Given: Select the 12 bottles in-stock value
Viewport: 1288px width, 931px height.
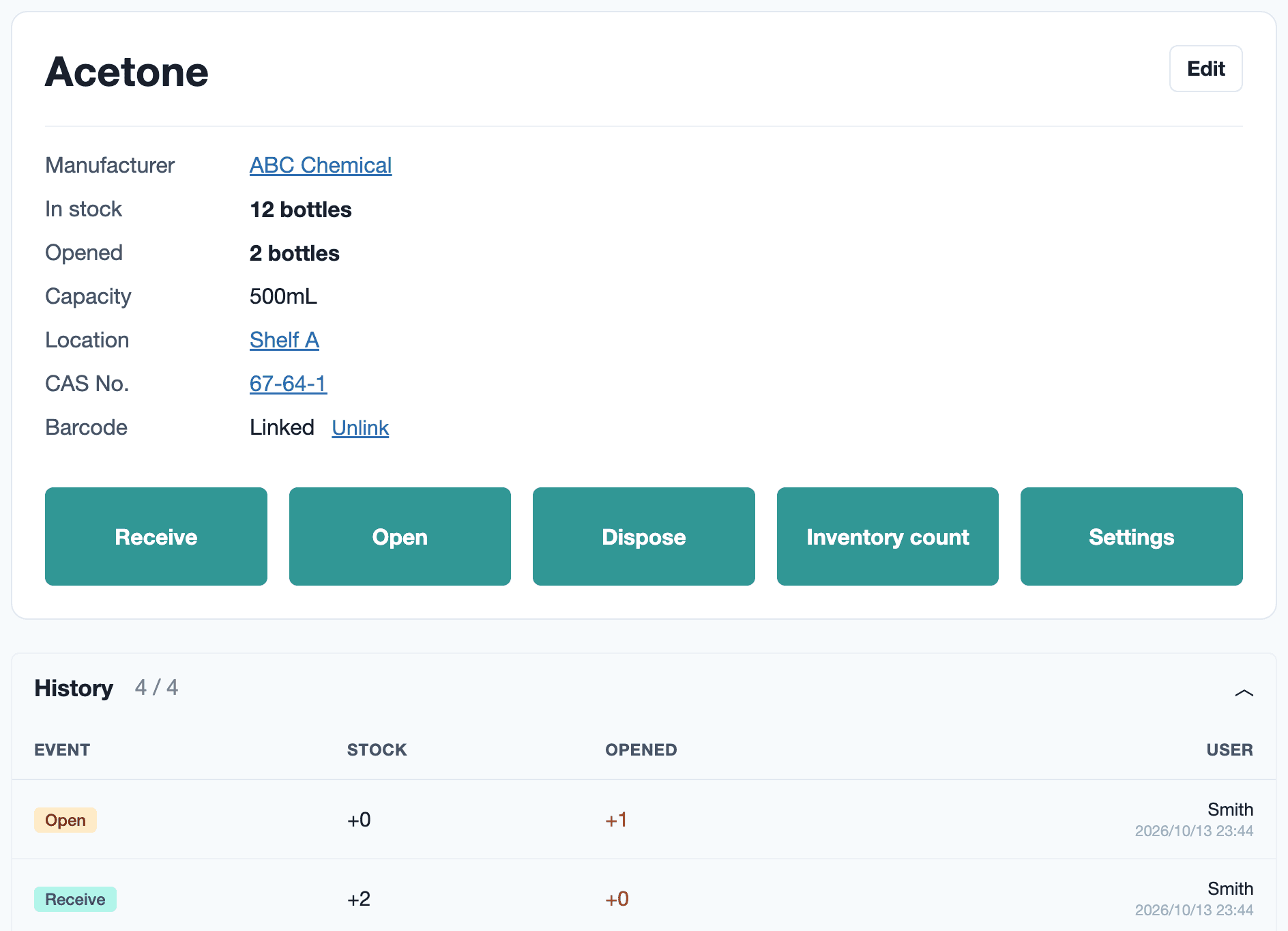Looking at the screenshot, I should pos(301,210).
